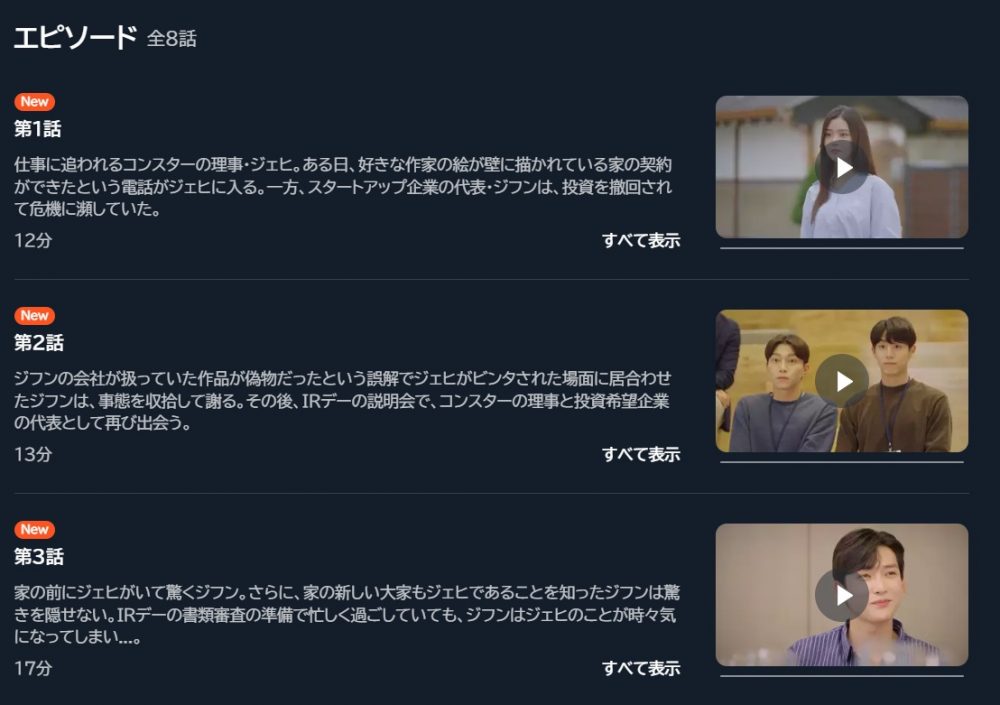Play episode 1 with the play icon
Viewport: 1000px width, 705px height.
coord(842,167)
